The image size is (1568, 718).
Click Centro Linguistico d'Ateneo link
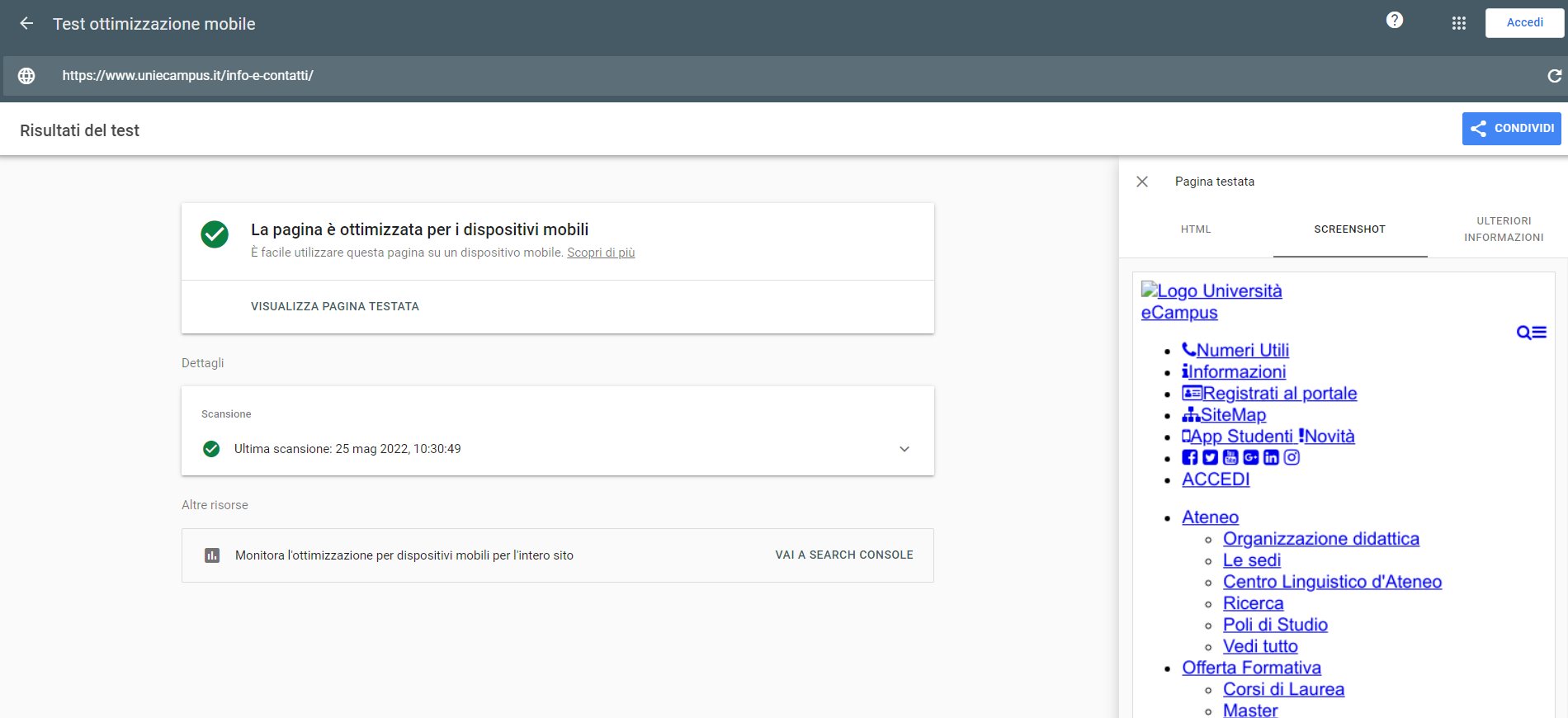pyautogui.click(x=1332, y=582)
